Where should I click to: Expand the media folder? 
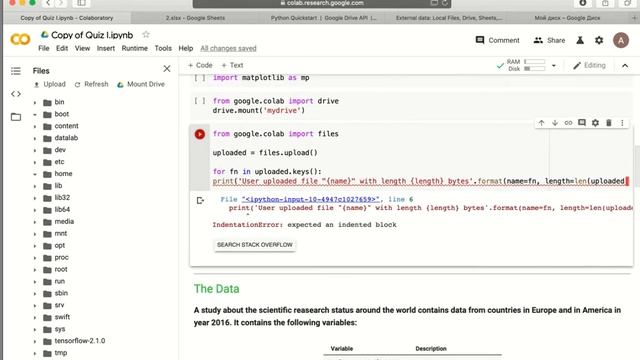35,222
